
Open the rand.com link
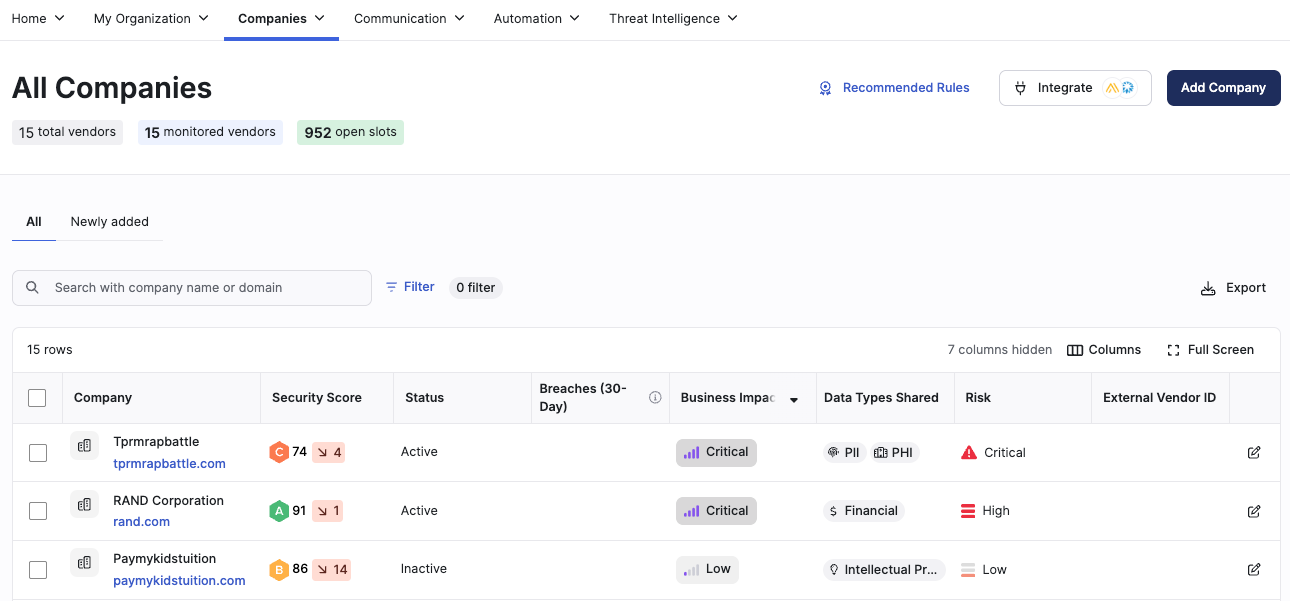coord(141,522)
